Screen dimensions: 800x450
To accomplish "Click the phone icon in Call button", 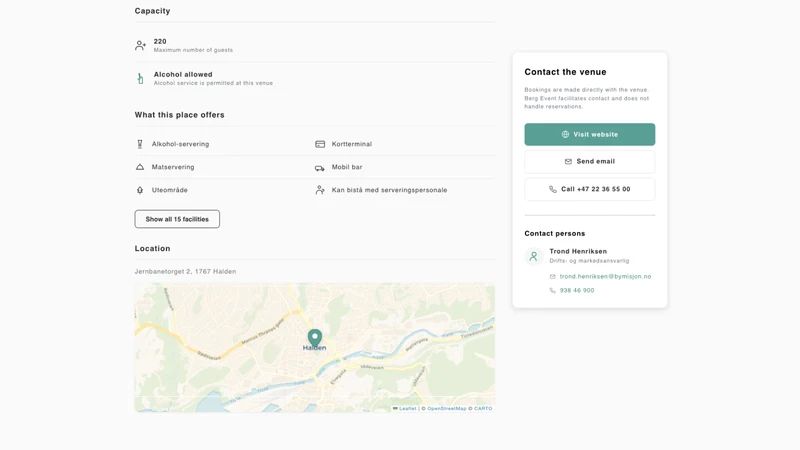I will point(553,189).
